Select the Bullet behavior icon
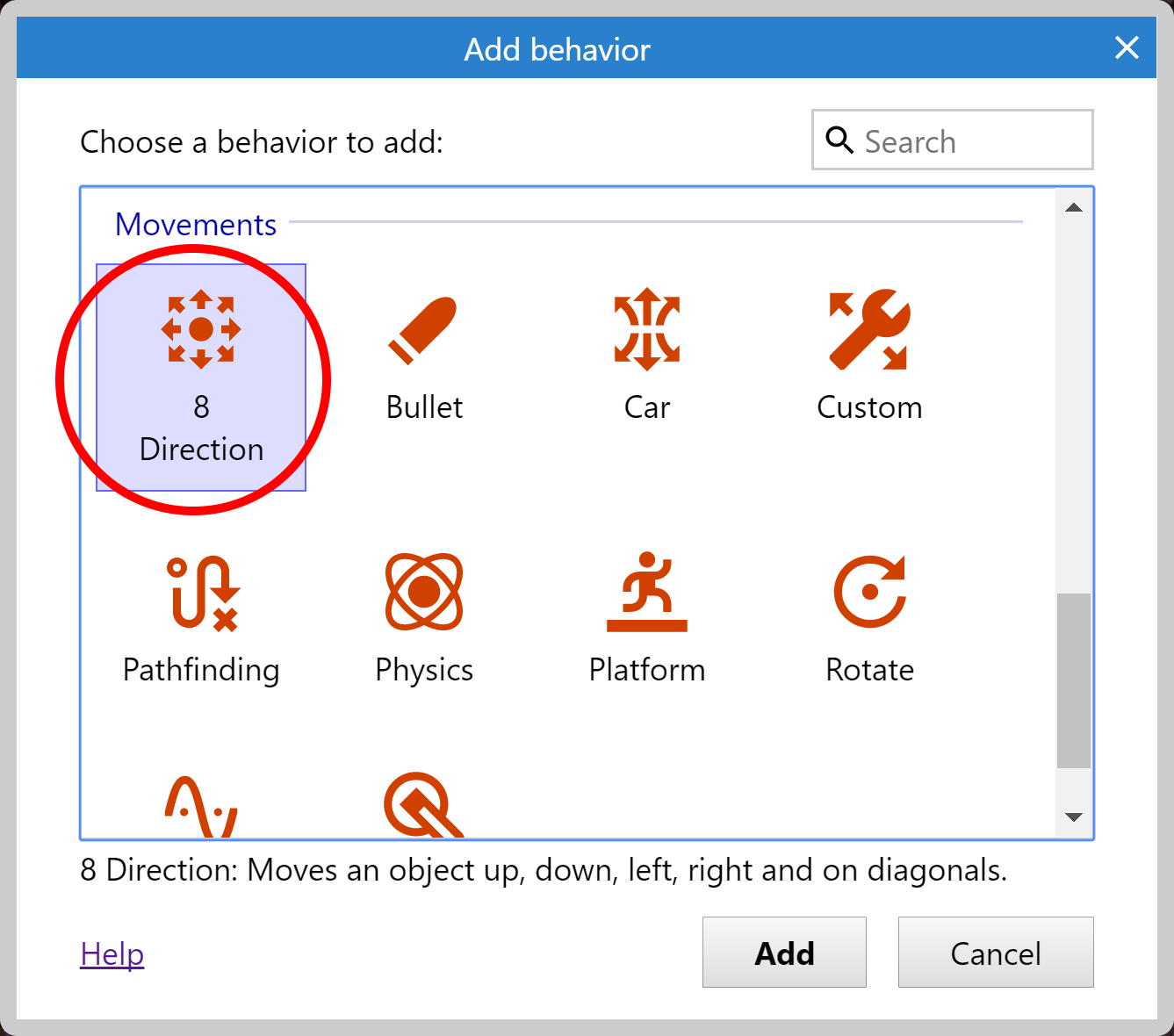This screenshot has height=1036, width=1174. (423, 331)
